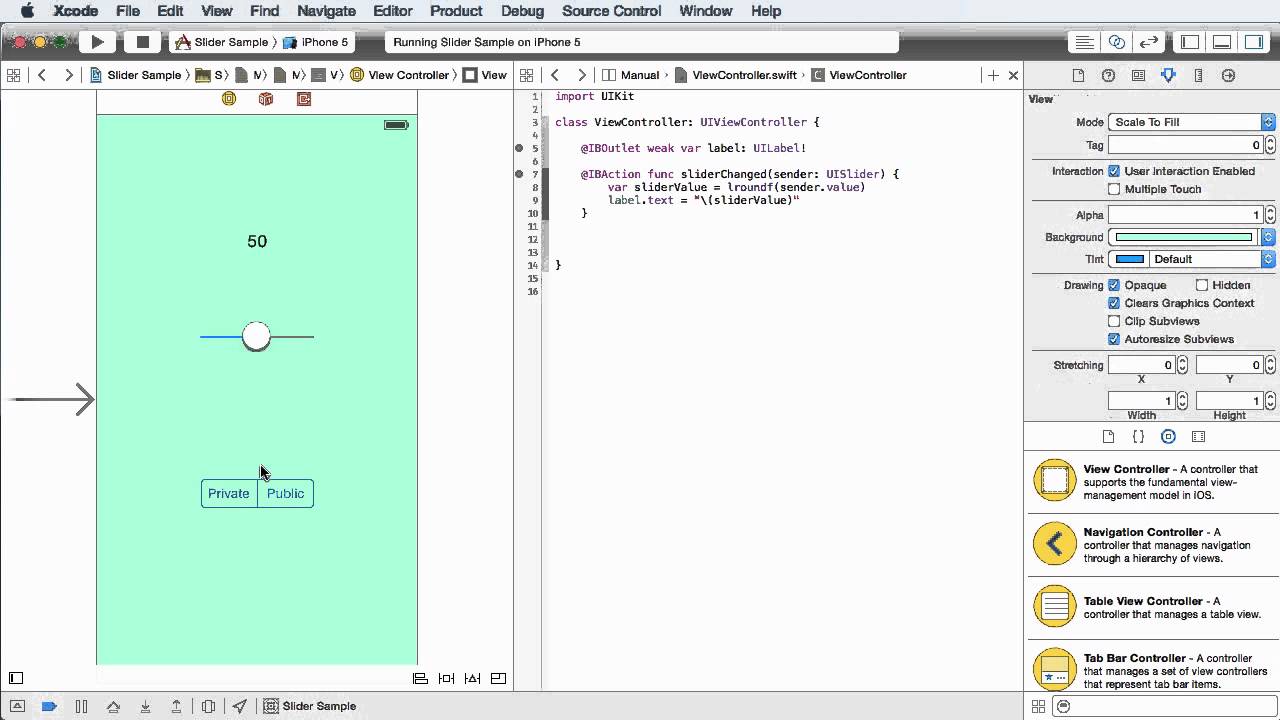The image size is (1280, 720).
Task: Click the Stretching X stepper
Action: [x=1182, y=365]
